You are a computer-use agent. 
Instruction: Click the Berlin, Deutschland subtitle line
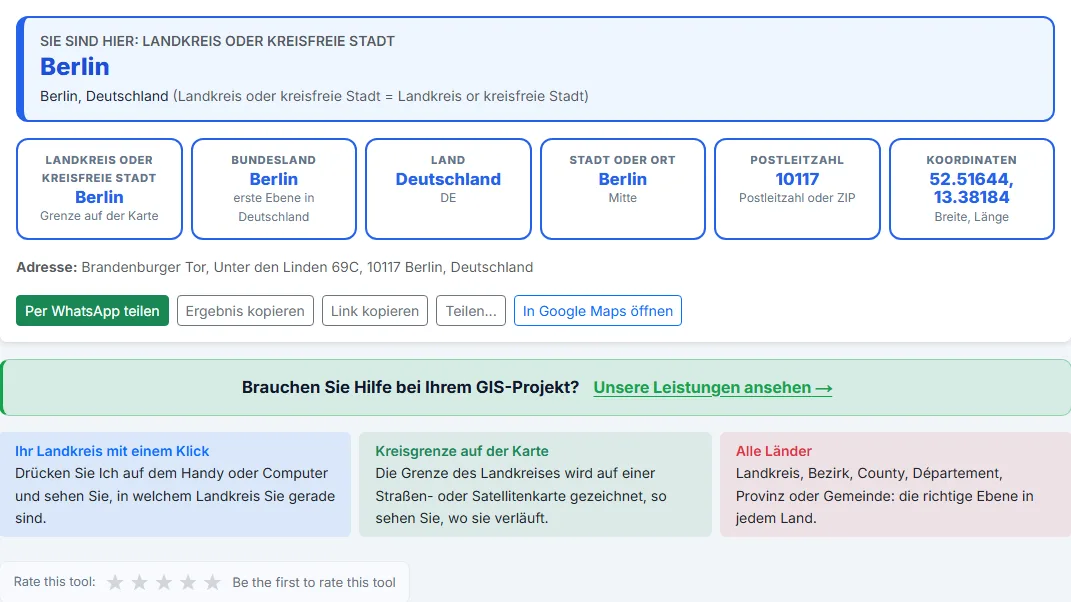(x=314, y=96)
